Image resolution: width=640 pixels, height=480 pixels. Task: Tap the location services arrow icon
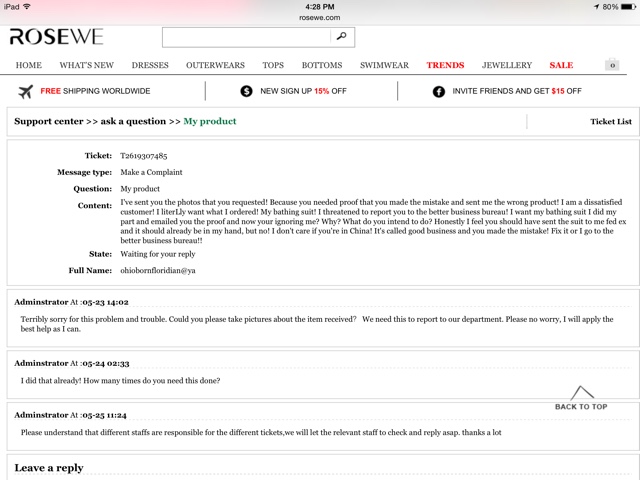pyautogui.click(x=596, y=7)
